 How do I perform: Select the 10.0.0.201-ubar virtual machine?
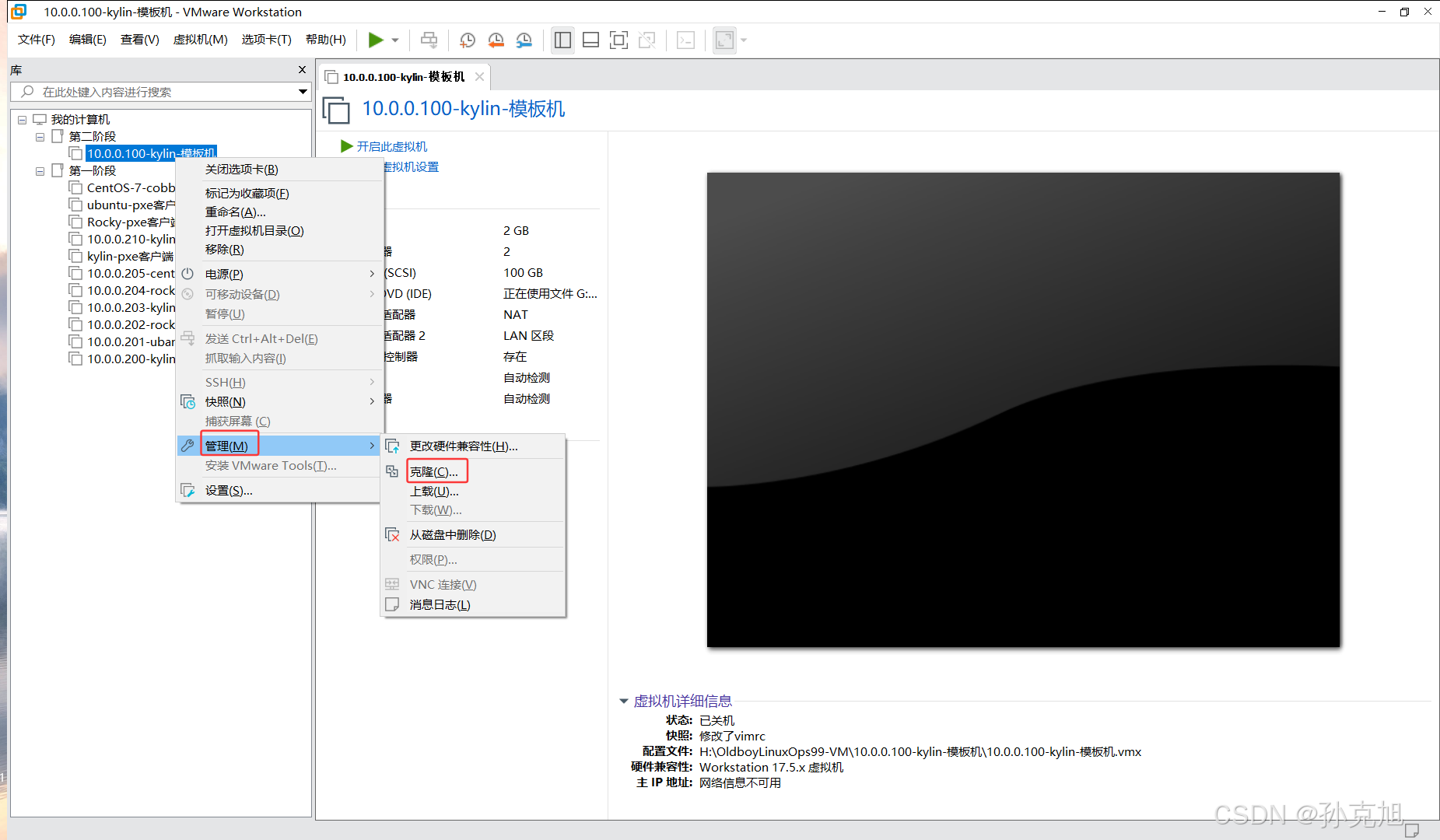point(131,341)
